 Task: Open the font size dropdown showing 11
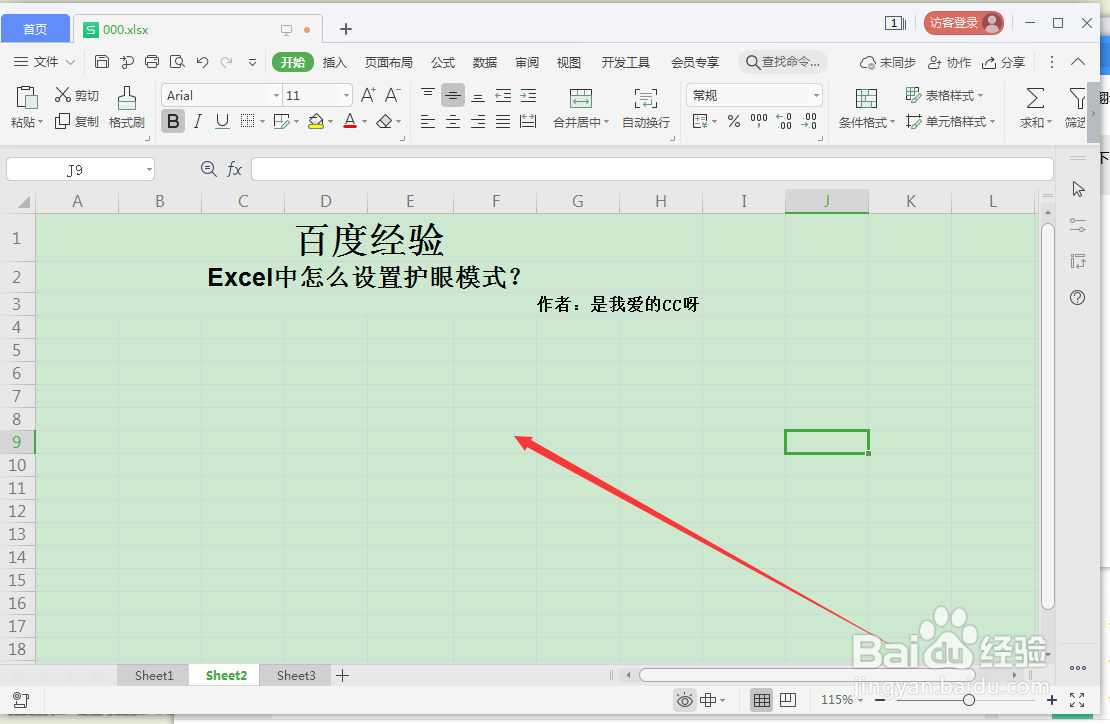tap(346, 96)
